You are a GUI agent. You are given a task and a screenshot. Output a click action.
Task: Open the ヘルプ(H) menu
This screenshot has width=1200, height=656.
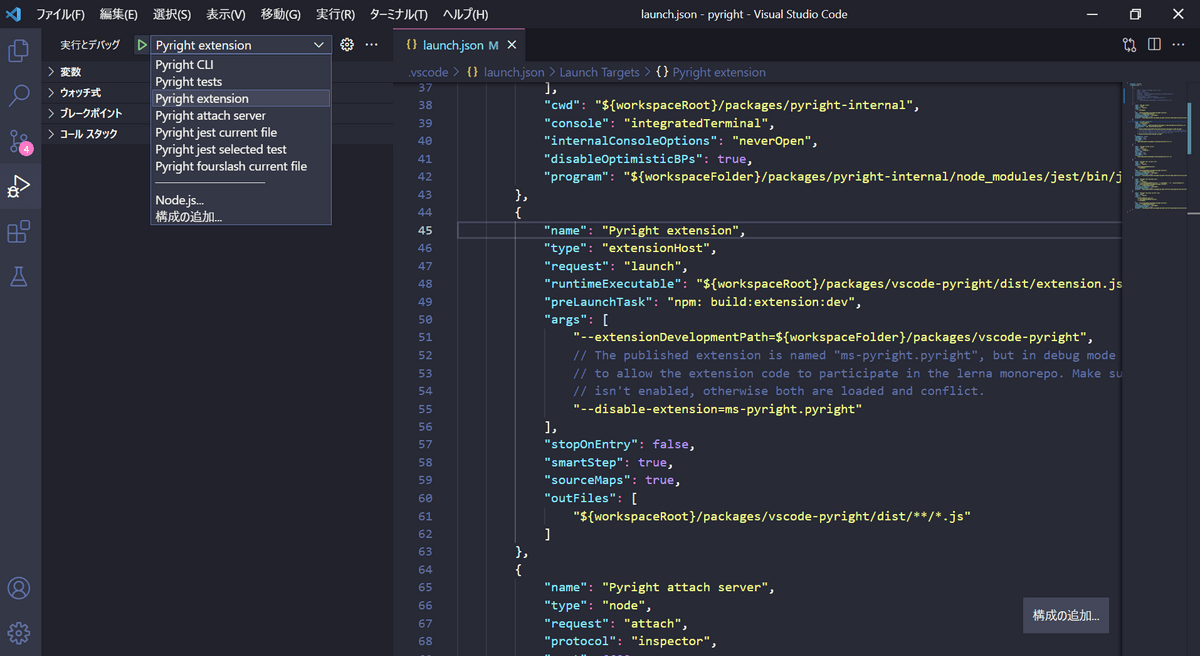coord(466,14)
